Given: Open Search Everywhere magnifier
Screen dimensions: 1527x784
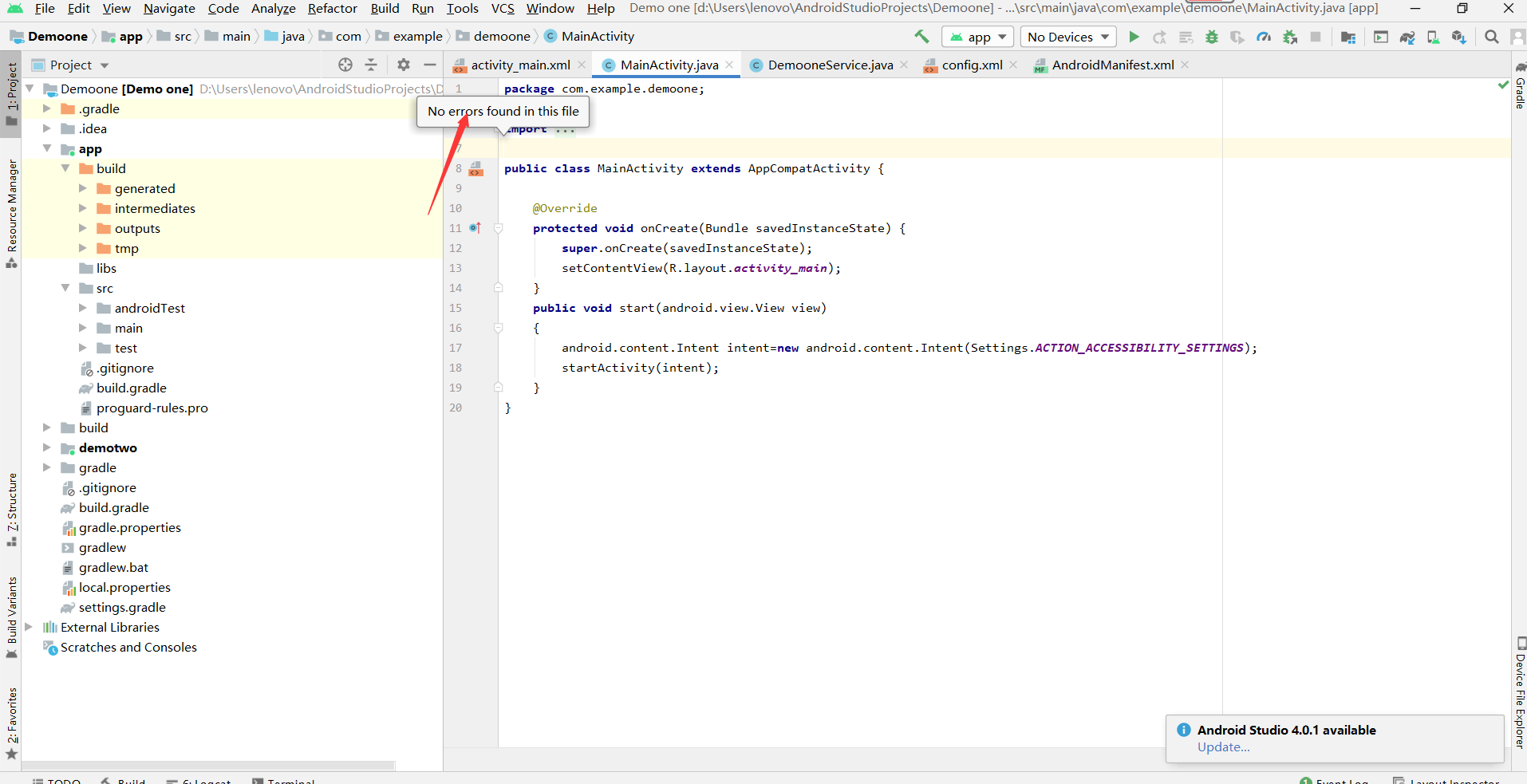Looking at the screenshot, I should click(x=1492, y=37).
